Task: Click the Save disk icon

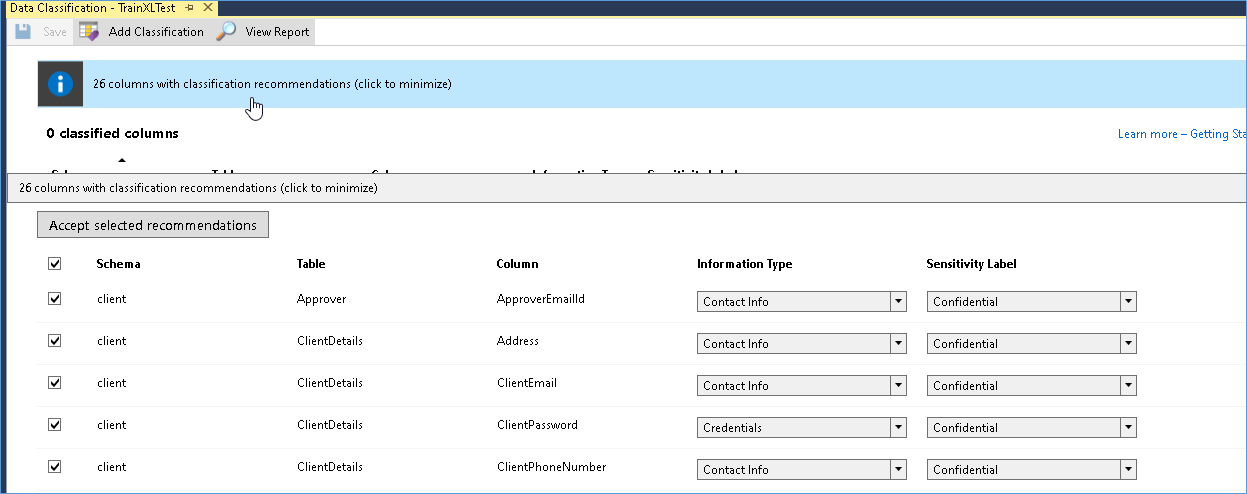Action: (23, 32)
